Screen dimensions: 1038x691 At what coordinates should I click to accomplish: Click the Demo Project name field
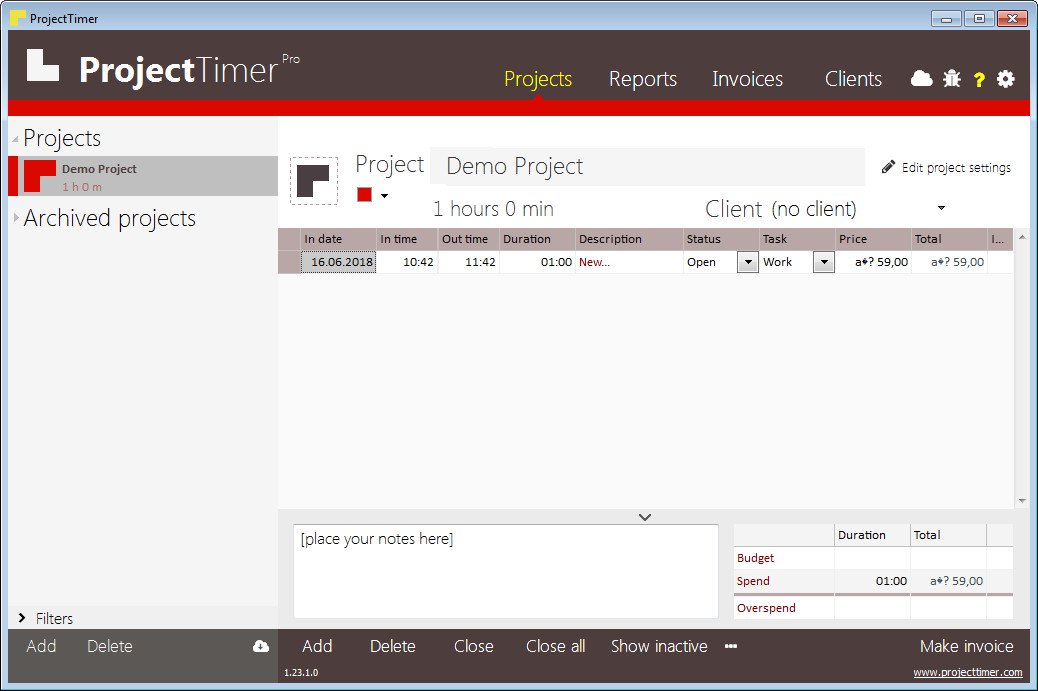647,166
